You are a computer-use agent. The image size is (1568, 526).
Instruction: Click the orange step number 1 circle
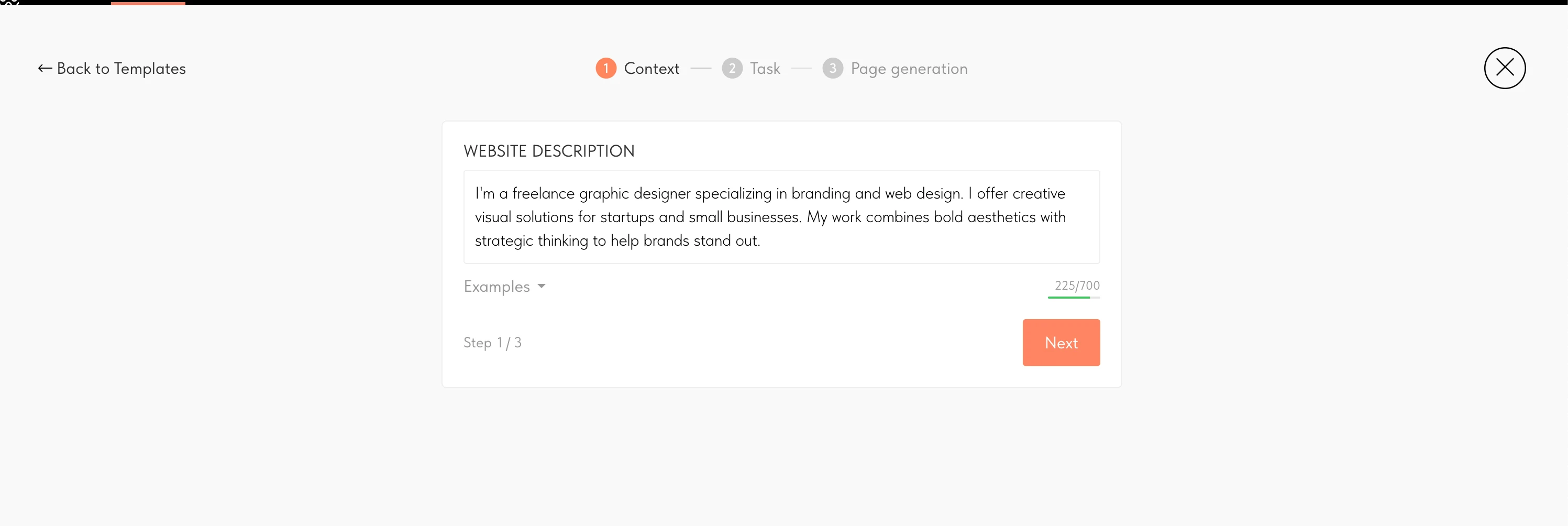pyautogui.click(x=605, y=68)
